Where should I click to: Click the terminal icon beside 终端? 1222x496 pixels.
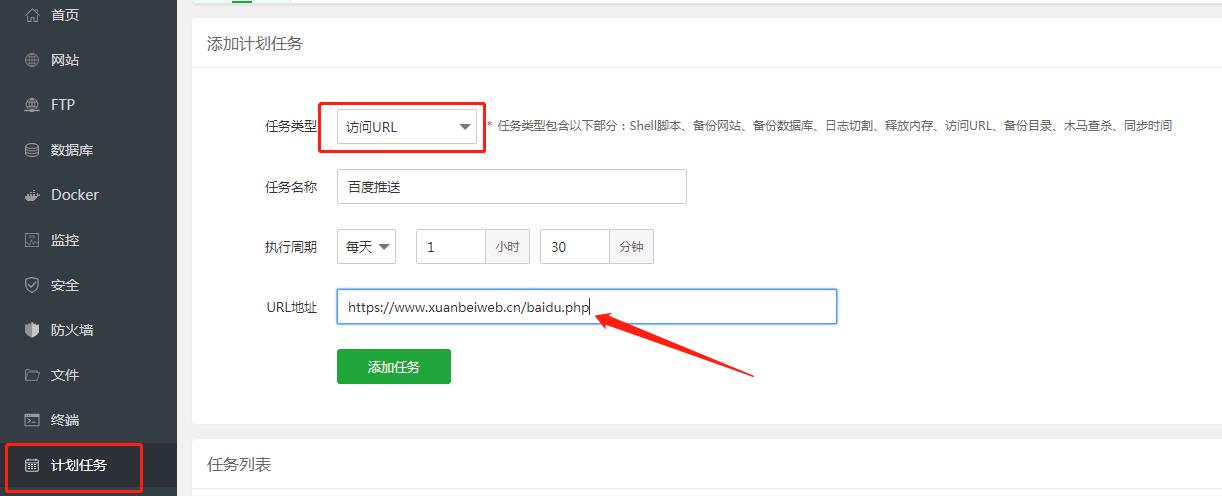pyautogui.click(x=32, y=420)
